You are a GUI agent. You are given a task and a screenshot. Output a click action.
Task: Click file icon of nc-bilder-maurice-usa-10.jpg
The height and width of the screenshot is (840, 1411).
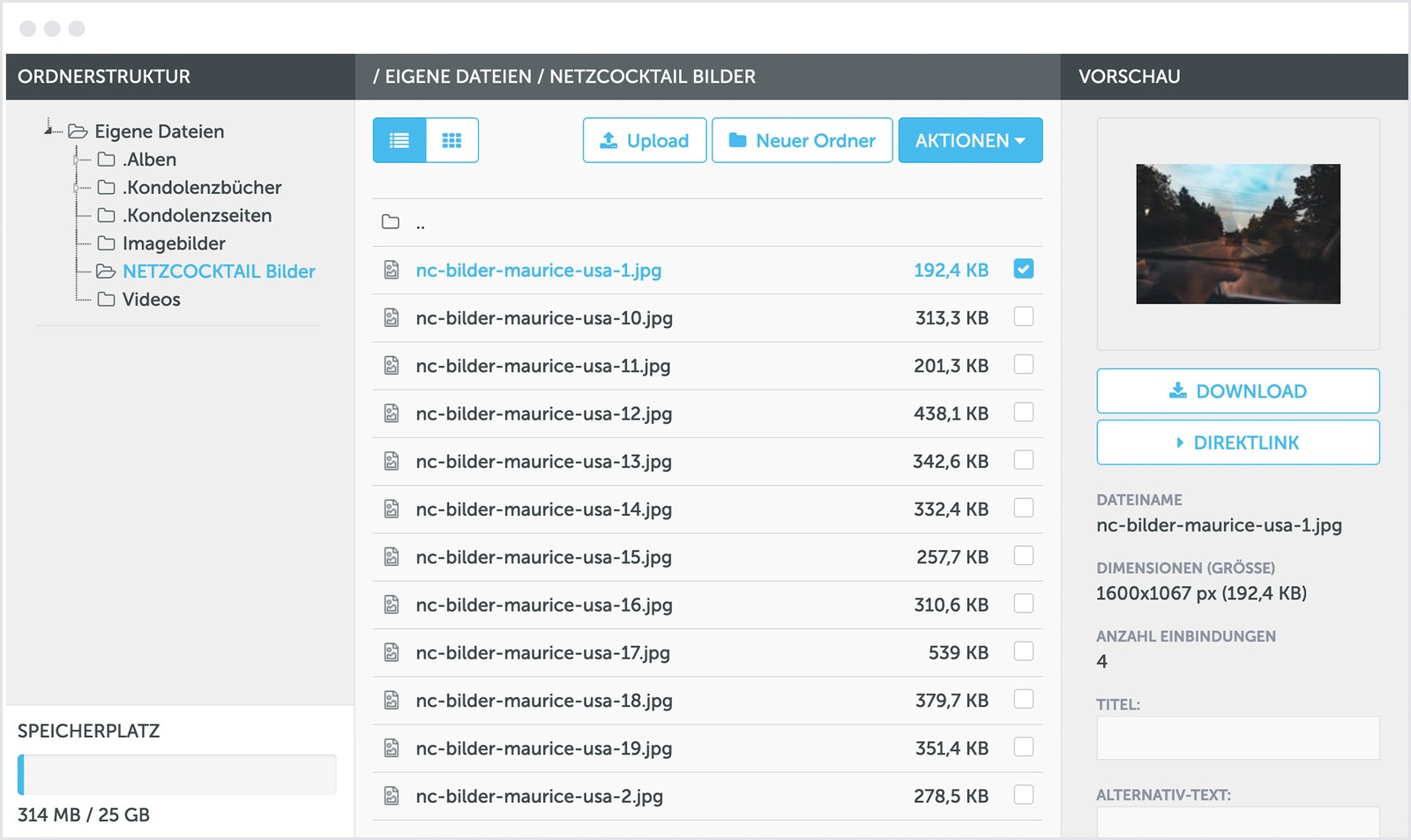pos(392,318)
